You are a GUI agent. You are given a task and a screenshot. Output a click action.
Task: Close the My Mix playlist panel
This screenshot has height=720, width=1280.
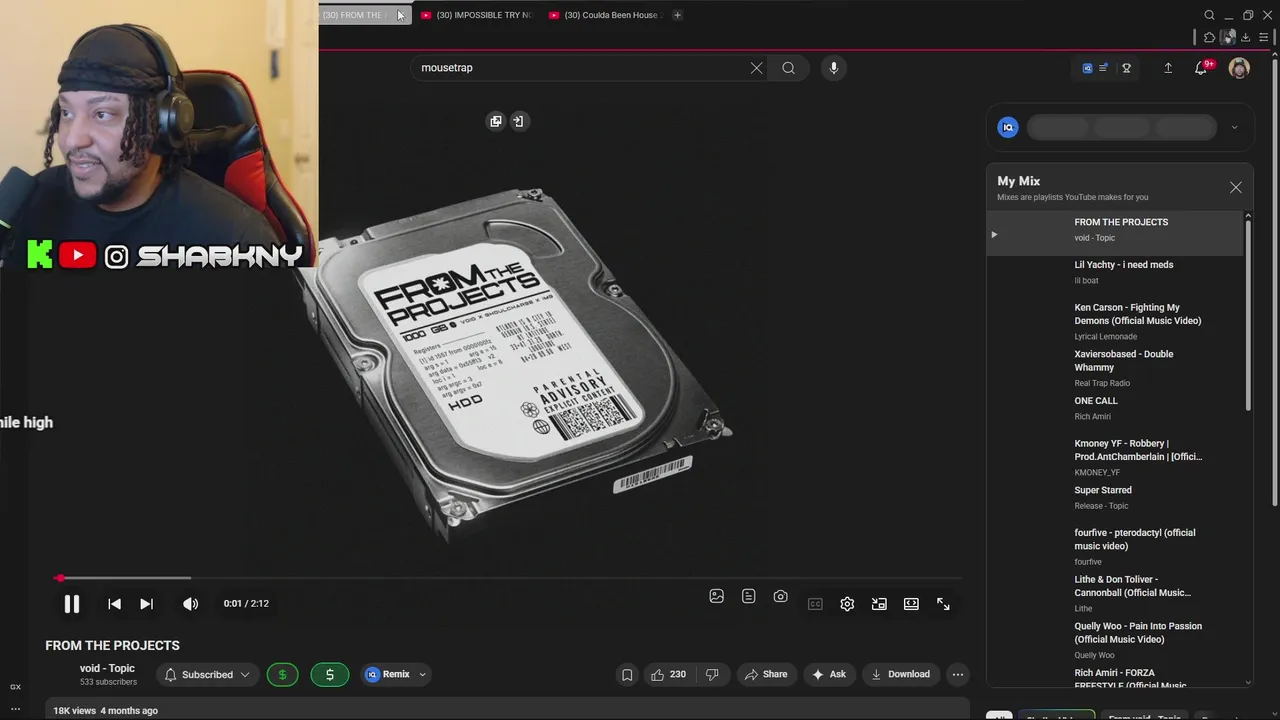click(x=1236, y=188)
